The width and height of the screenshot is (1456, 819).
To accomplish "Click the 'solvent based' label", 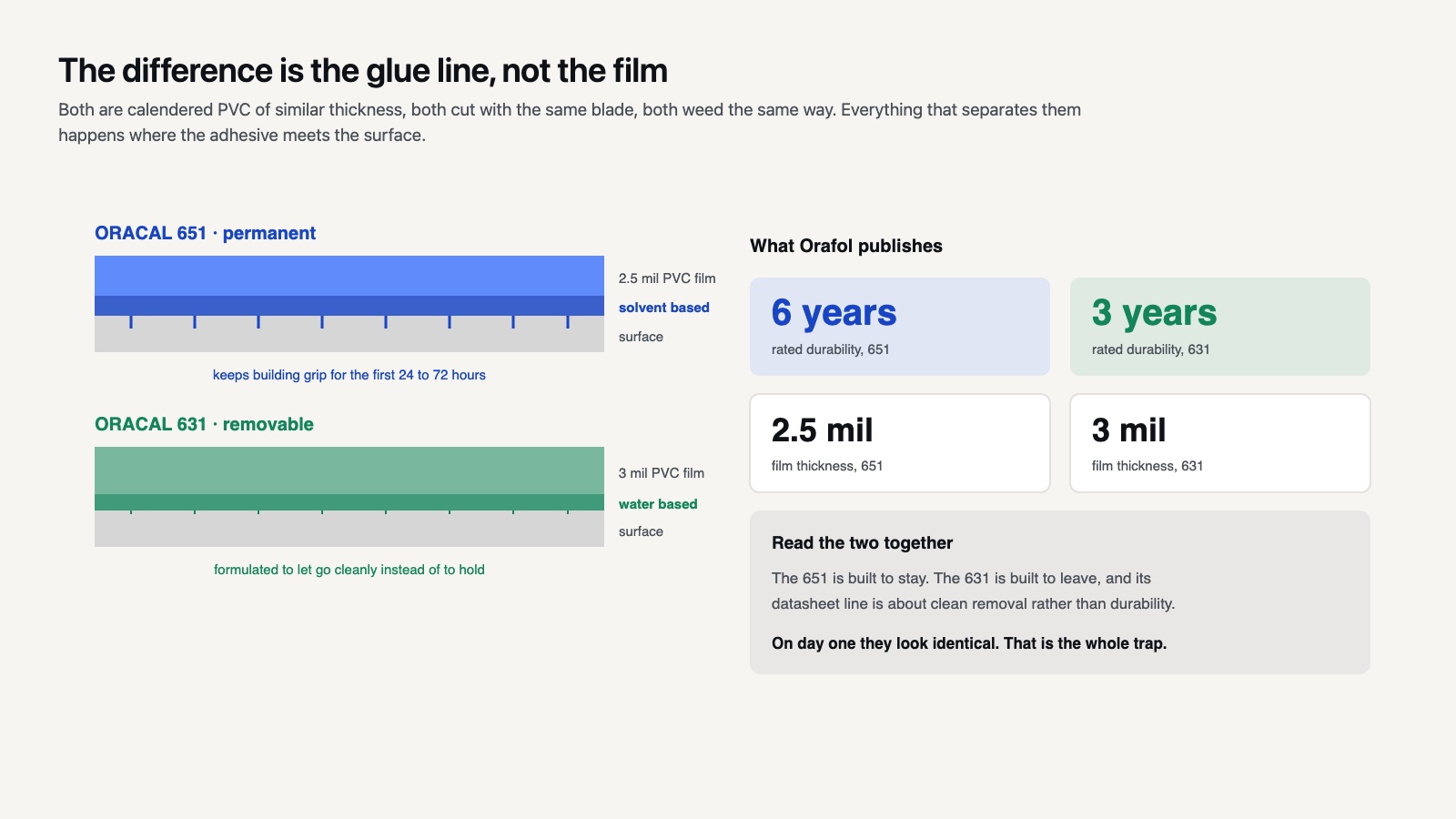I will (x=664, y=308).
